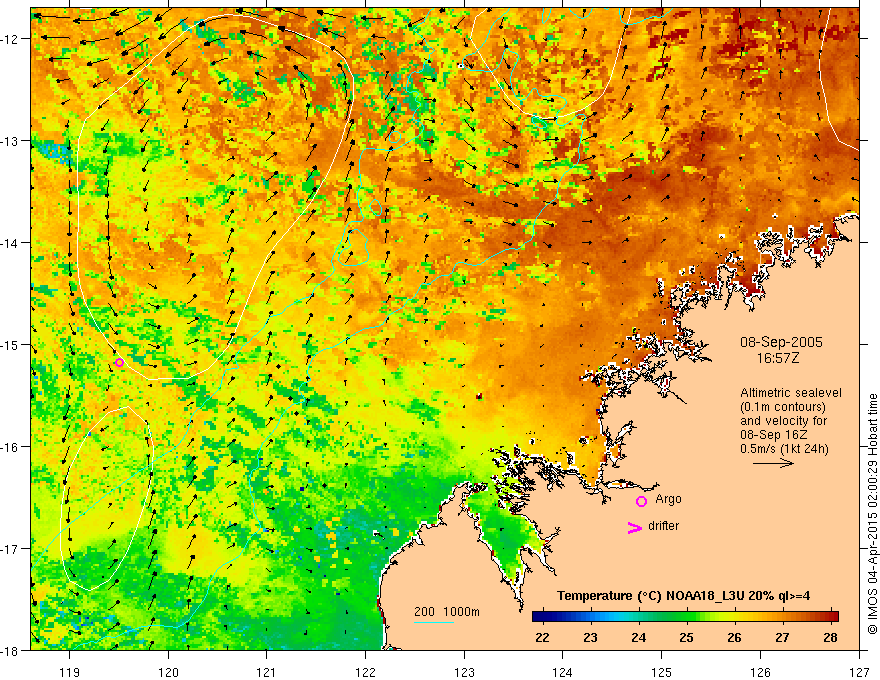Select the Argo float marker near 119.5°E on the map
The height and width of the screenshot is (680, 880).
pyautogui.click(x=119, y=362)
